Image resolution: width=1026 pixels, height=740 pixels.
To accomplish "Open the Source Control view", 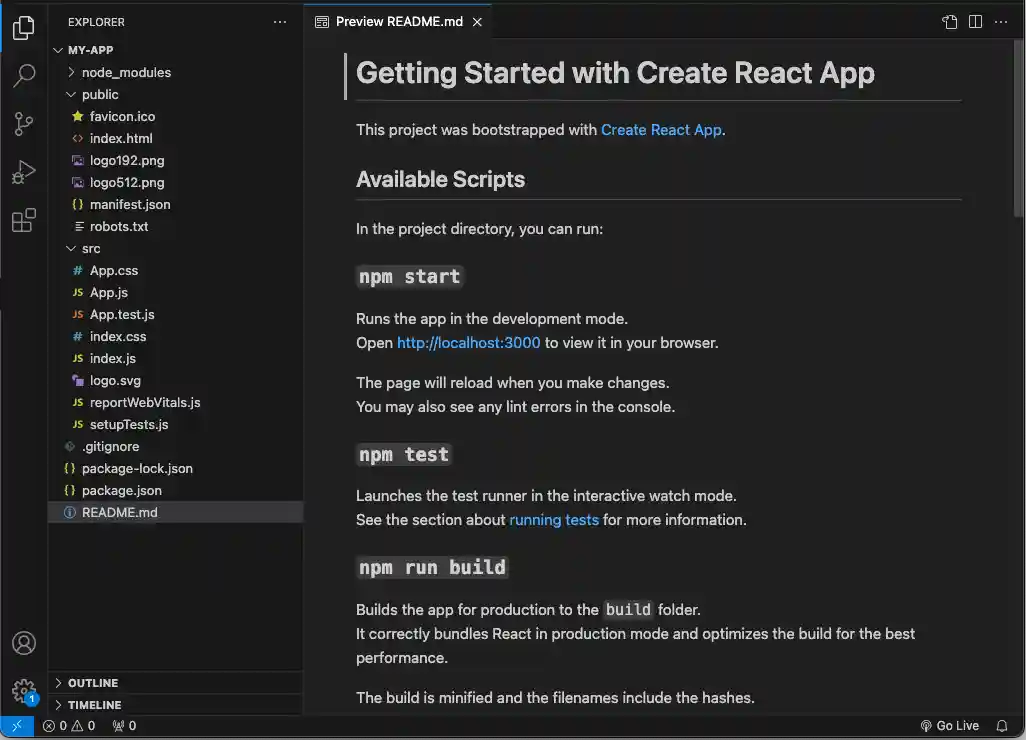I will click(24, 124).
